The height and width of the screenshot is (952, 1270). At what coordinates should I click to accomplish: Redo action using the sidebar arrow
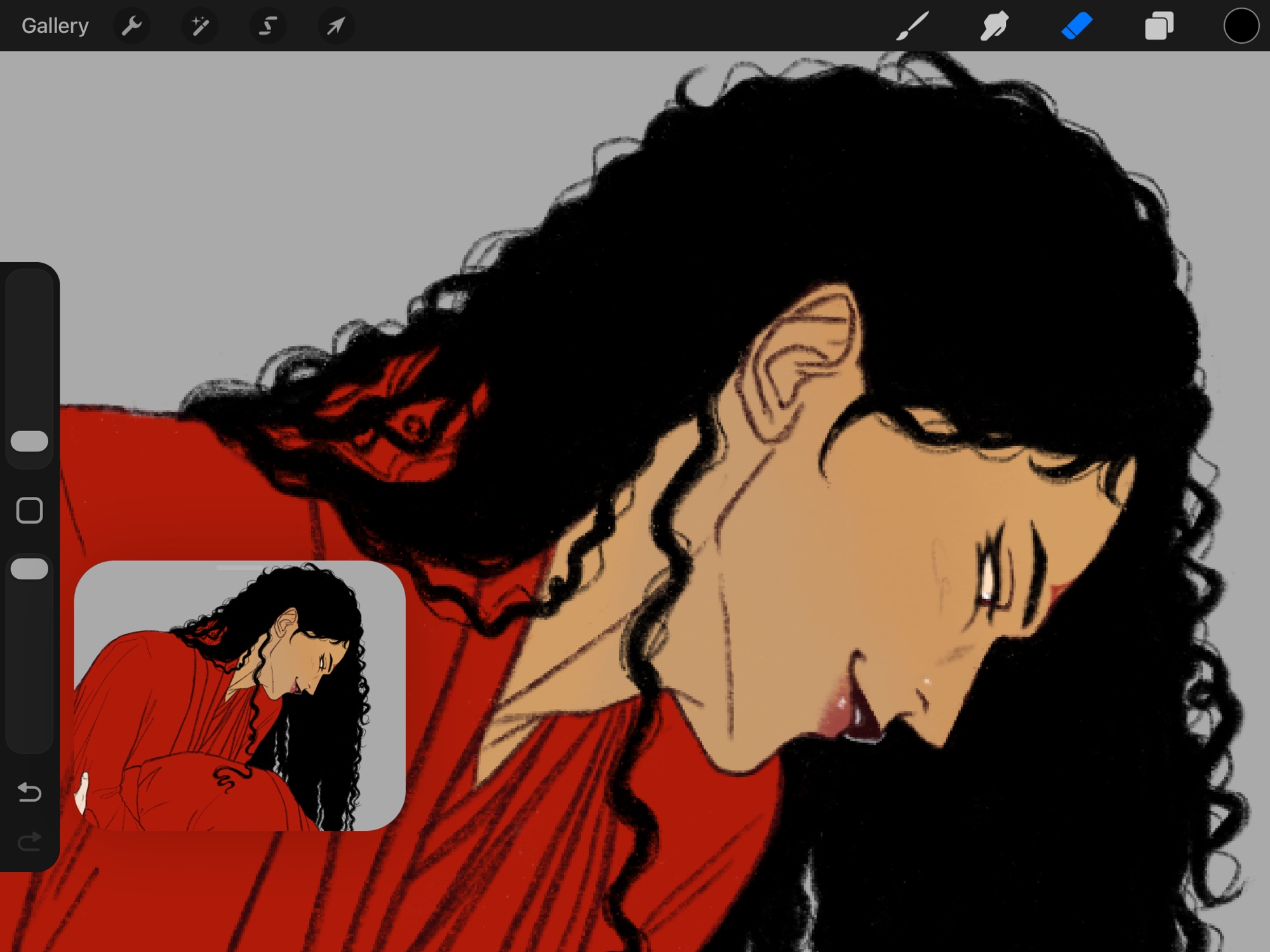[x=30, y=842]
